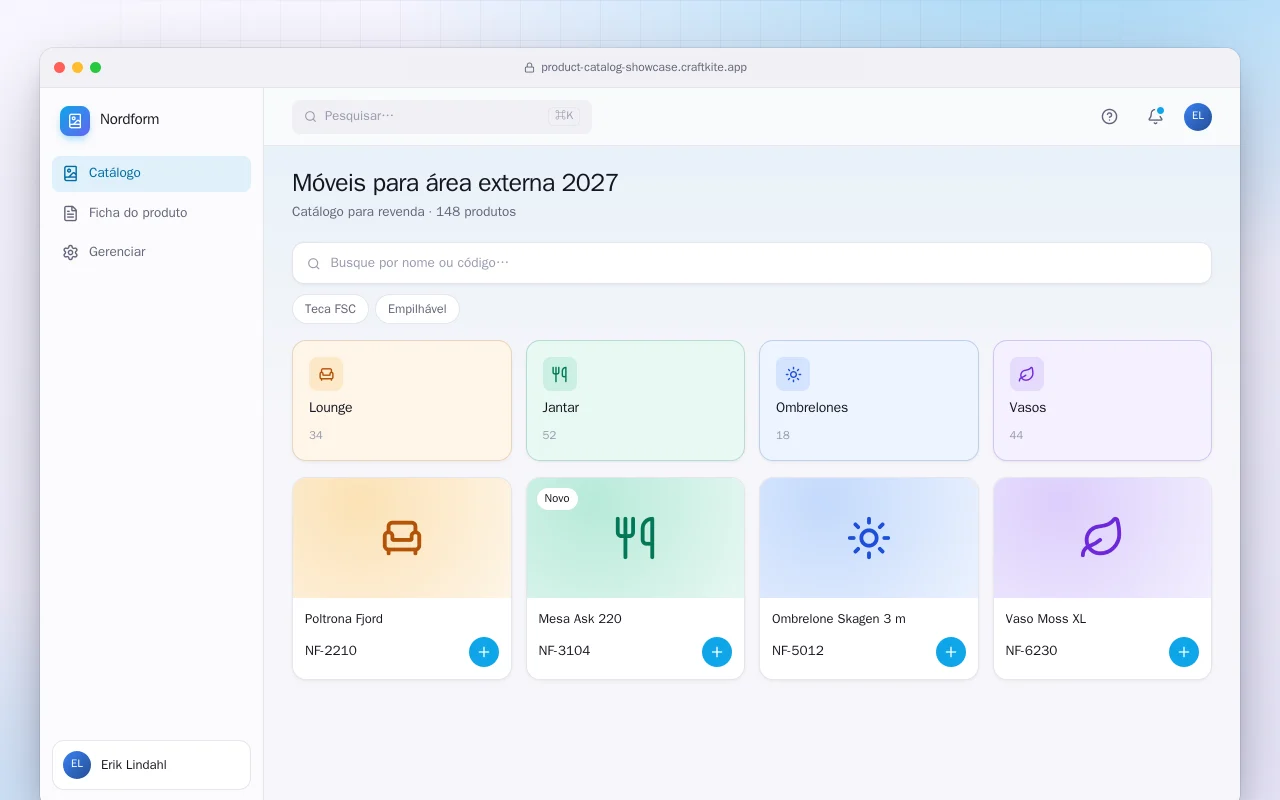The width and height of the screenshot is (1280, 800).
Task: Click product code NF-3104
Action: coord(564,651)
